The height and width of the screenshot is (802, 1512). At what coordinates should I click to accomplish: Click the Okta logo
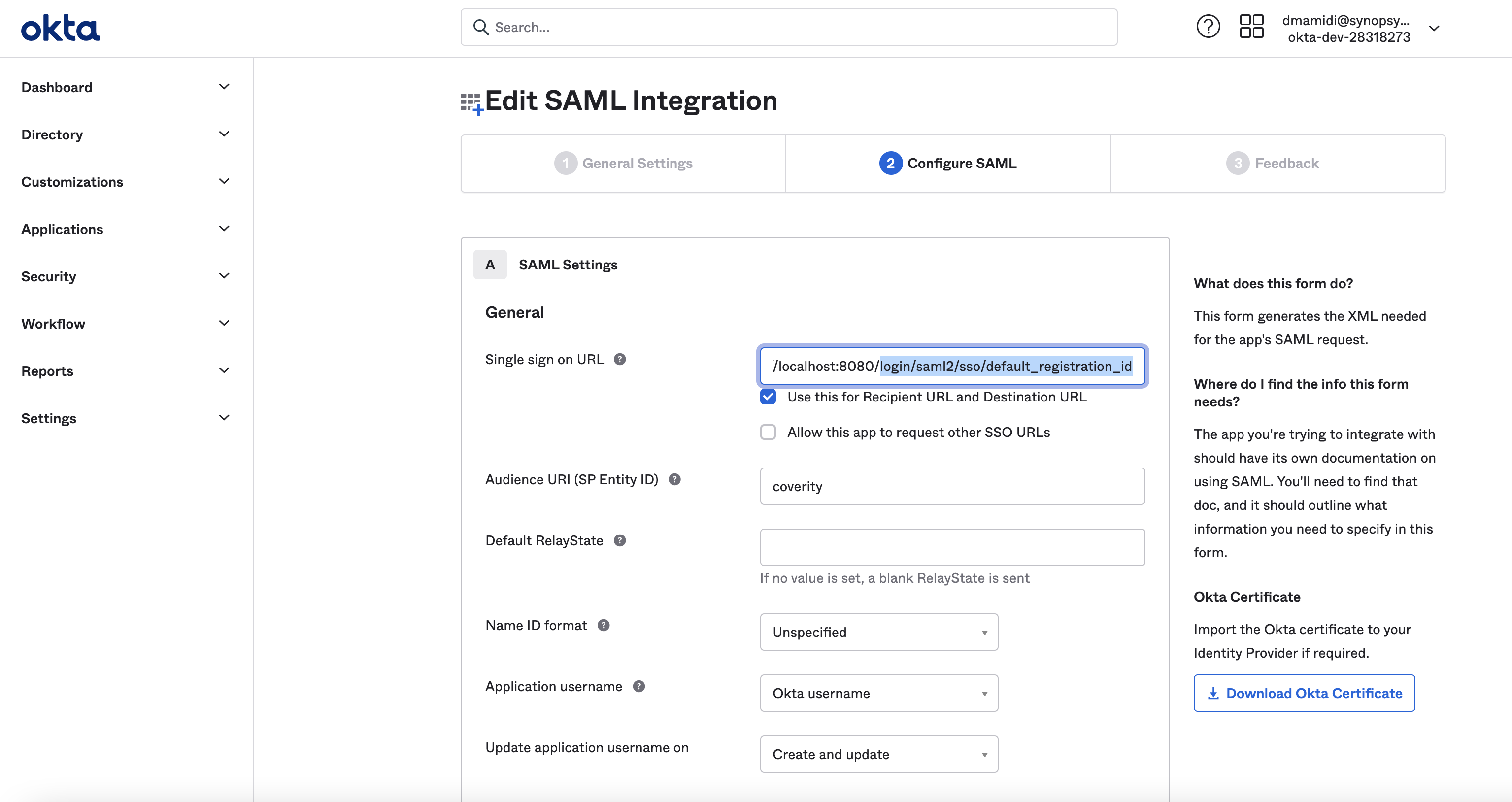point(60,27)
